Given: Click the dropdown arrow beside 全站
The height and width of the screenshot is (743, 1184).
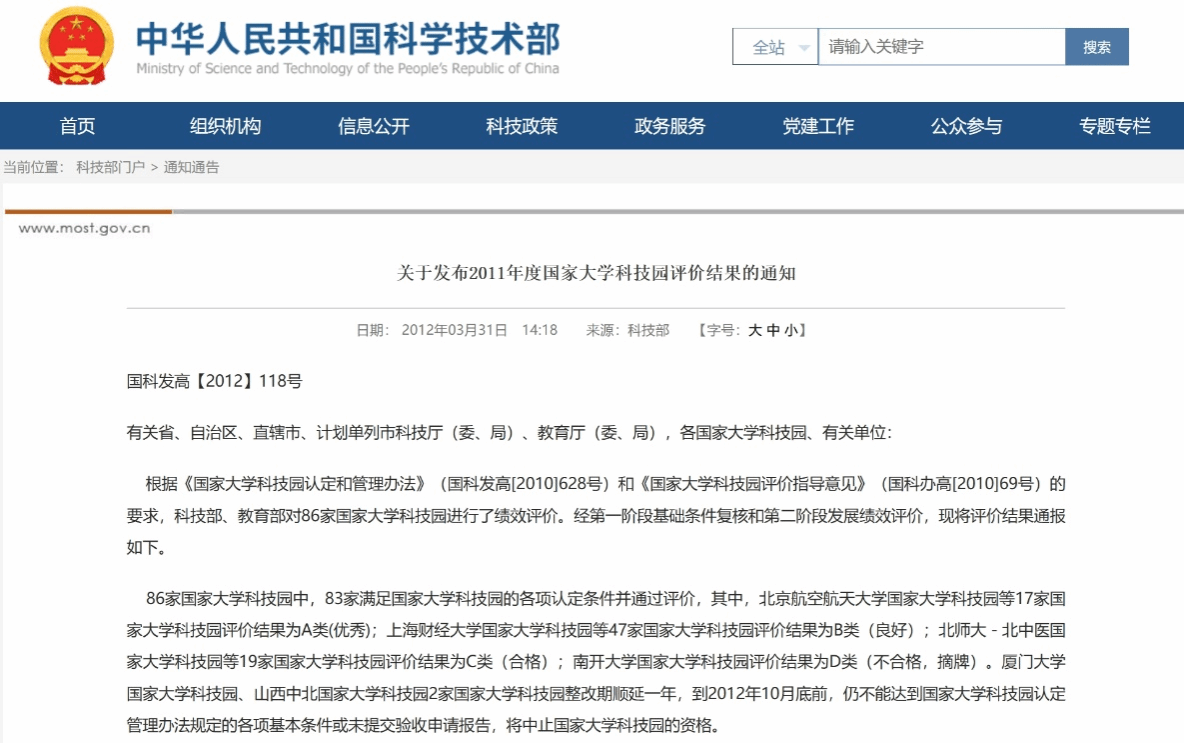Looking at the screenshot, I should (x=804, y=48).
